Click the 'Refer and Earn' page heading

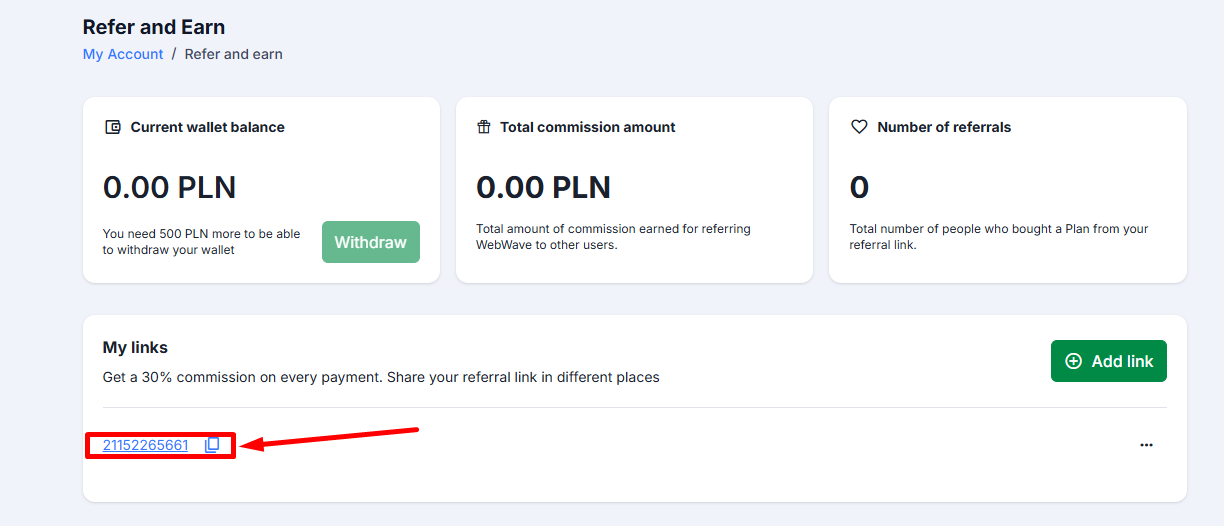tap(154, 27)
